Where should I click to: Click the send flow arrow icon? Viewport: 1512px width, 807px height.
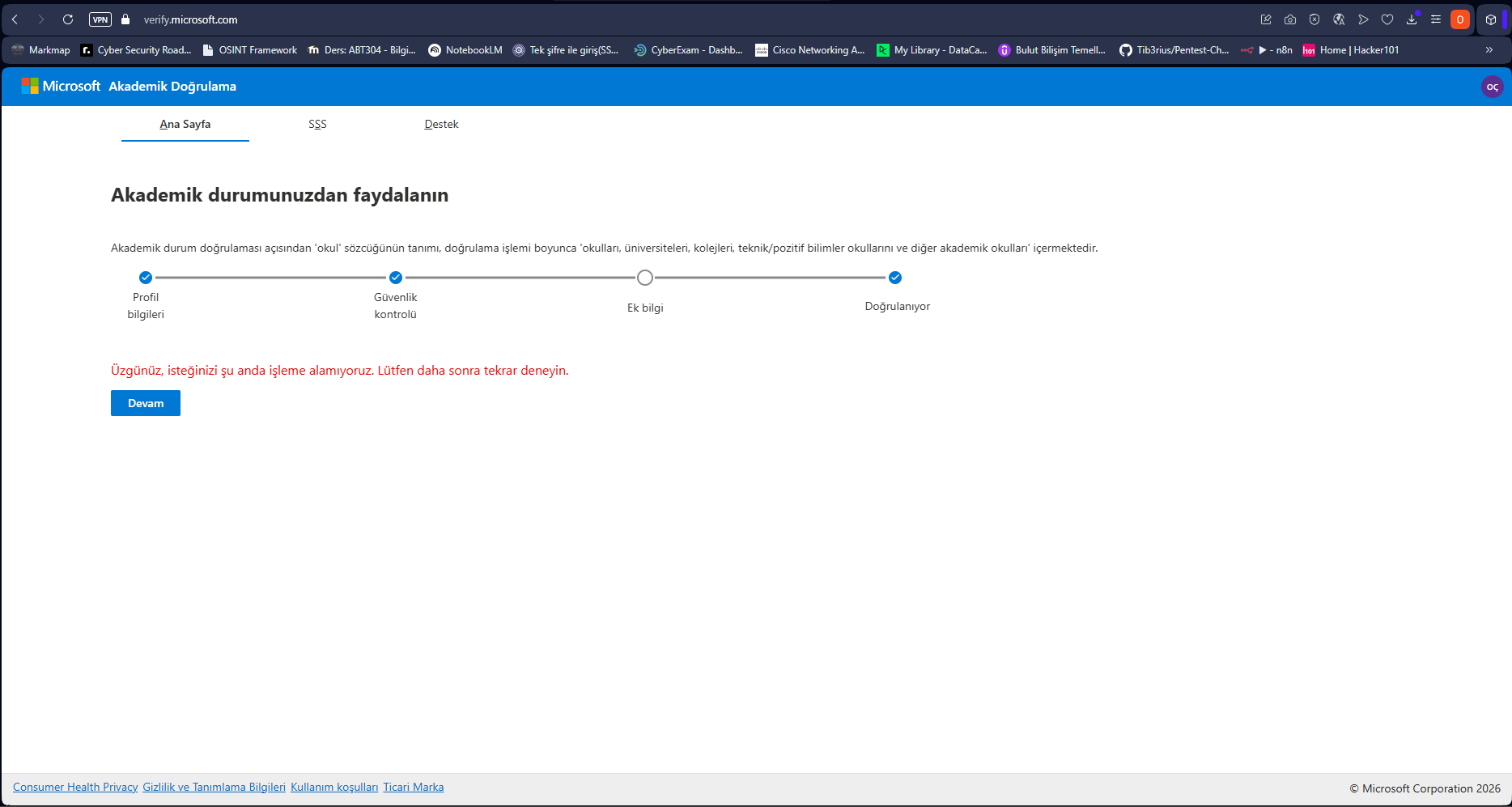tap(1363, 19)
